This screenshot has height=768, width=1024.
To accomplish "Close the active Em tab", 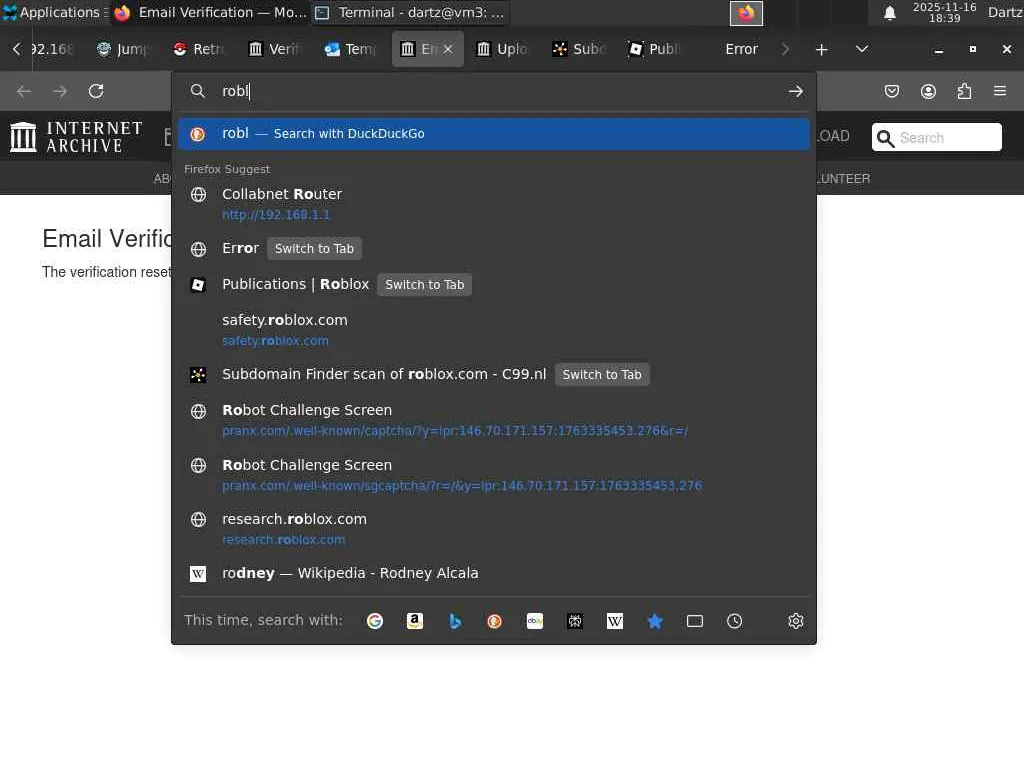I will pos(448,50).
